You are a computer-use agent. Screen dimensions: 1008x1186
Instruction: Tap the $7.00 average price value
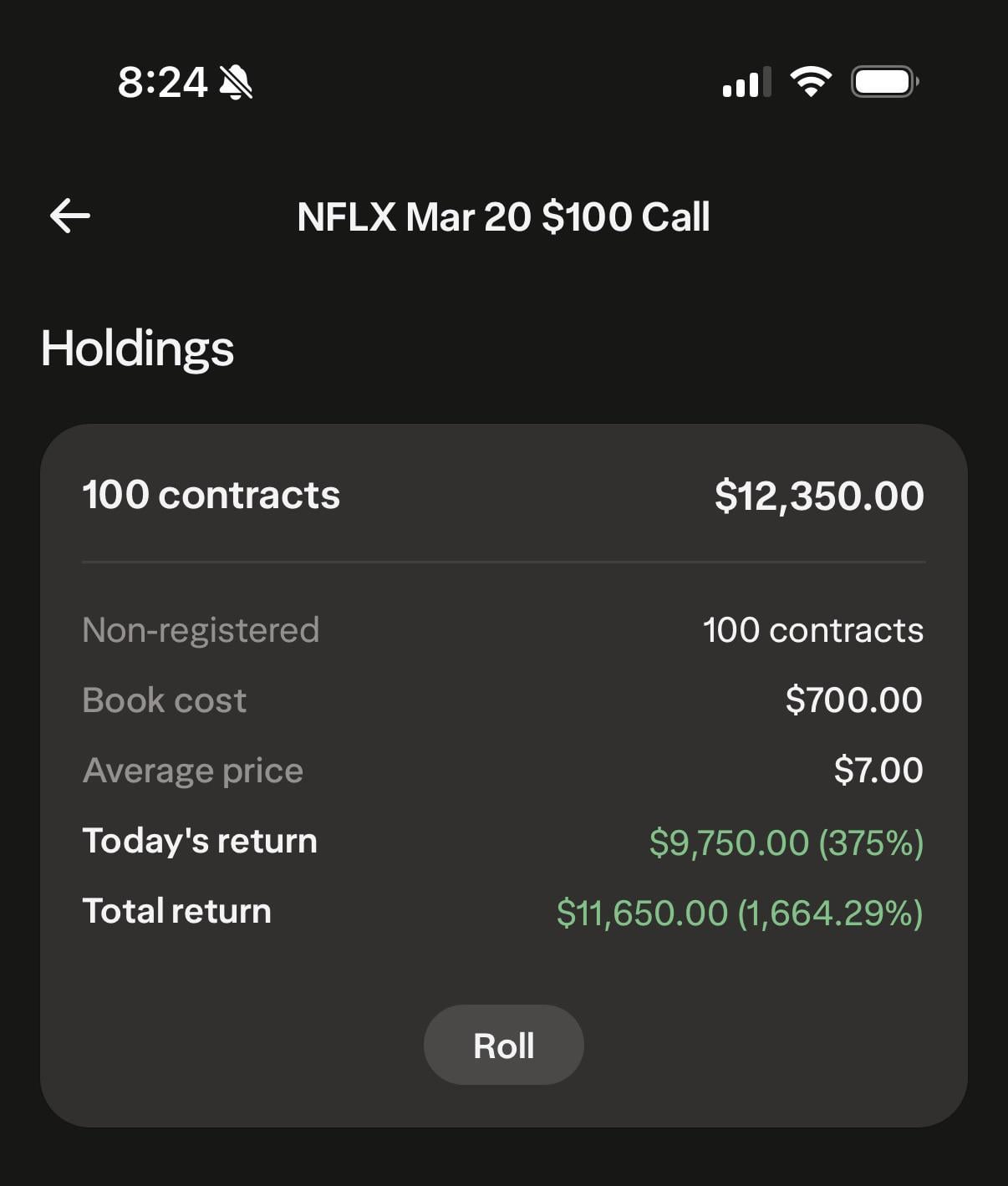(x=878, y=771)
